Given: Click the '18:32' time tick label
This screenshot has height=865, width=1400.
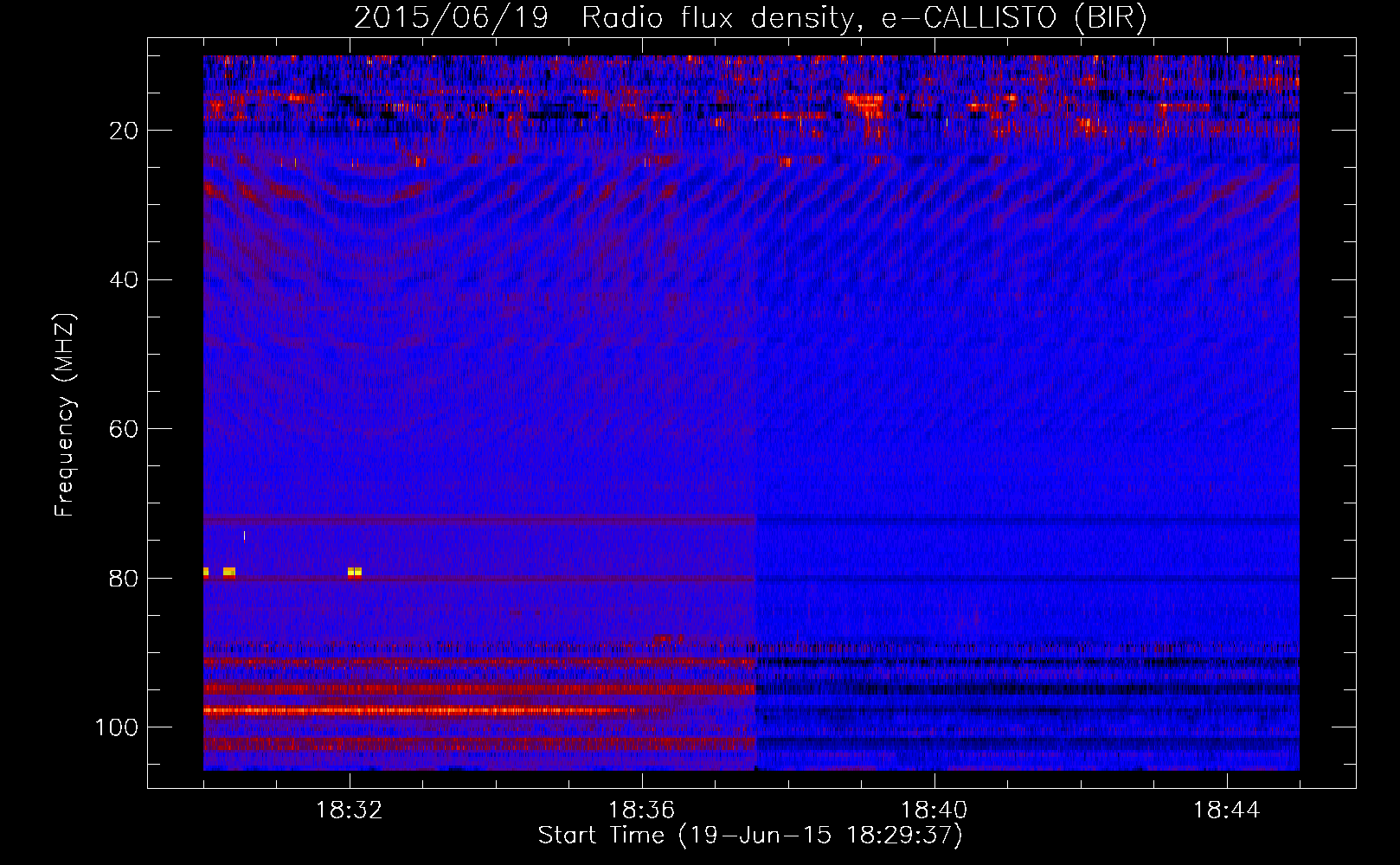Looking at the screenshot, I should (350, 811).
